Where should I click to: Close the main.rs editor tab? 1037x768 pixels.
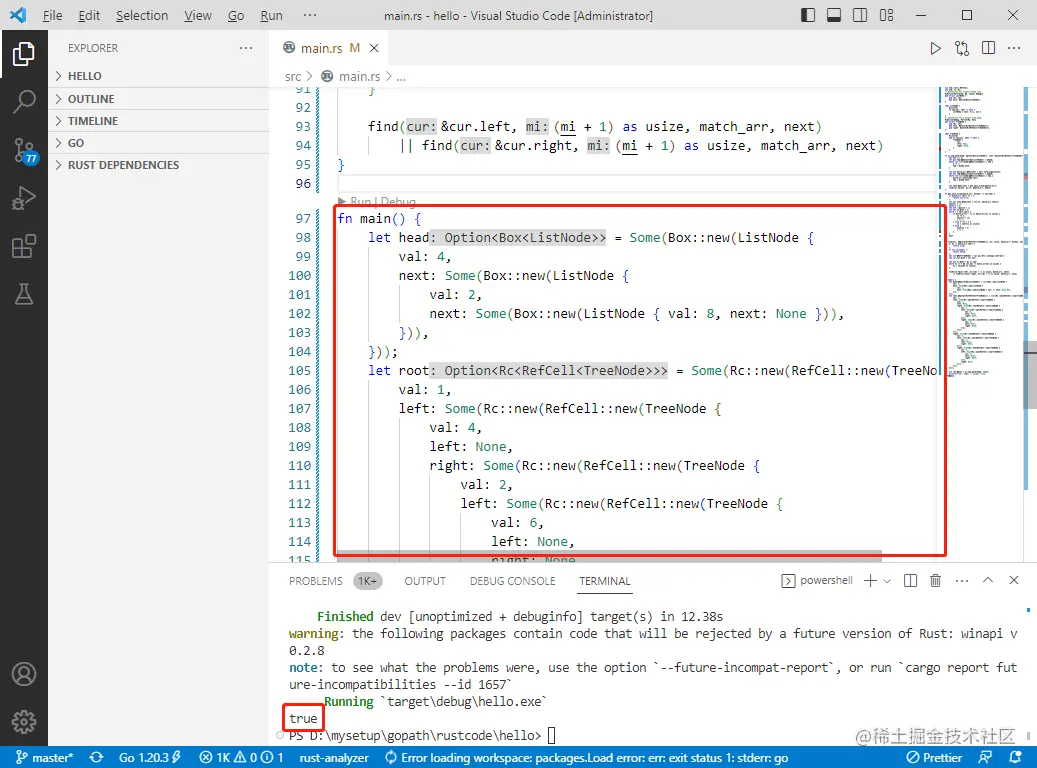click(374, 48)
